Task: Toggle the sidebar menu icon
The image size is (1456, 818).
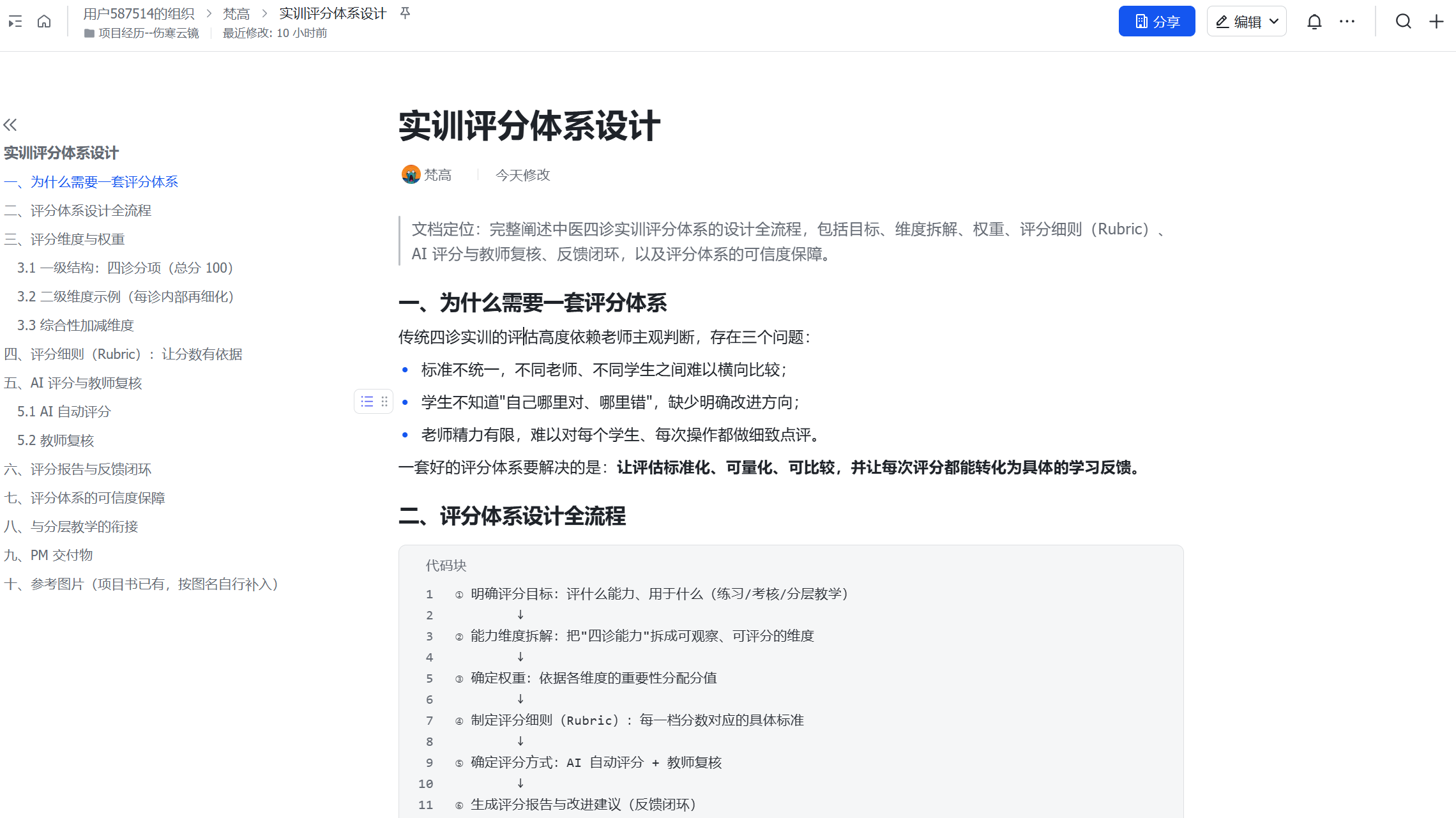Action: pyautogui.click(x=15, y=22)
